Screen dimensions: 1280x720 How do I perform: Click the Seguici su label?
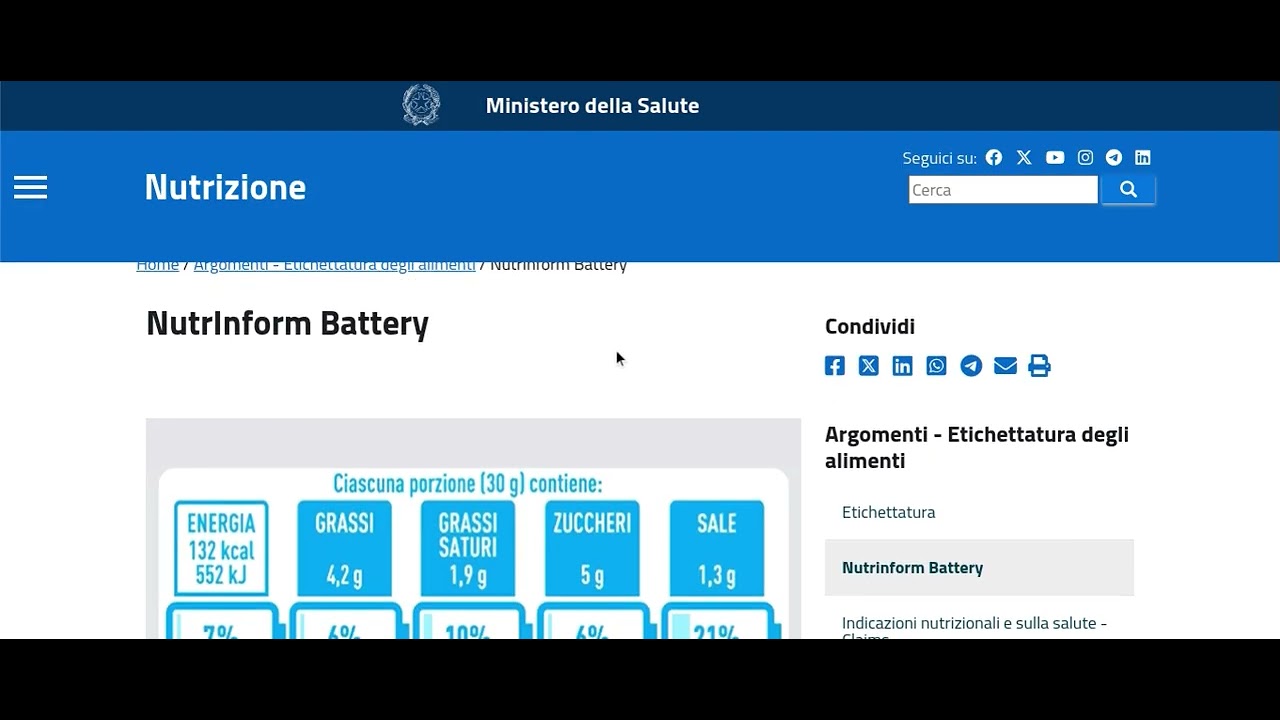tap(939, 158)
